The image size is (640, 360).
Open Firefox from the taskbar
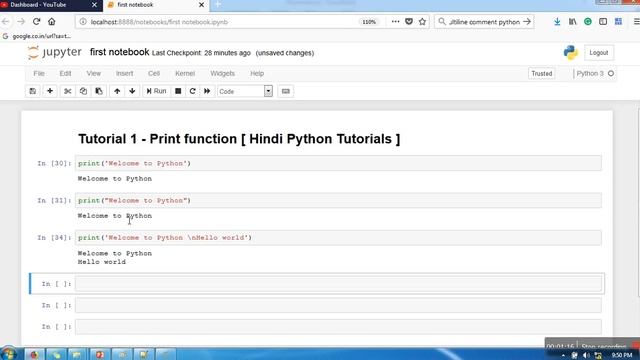coord(34,354)
